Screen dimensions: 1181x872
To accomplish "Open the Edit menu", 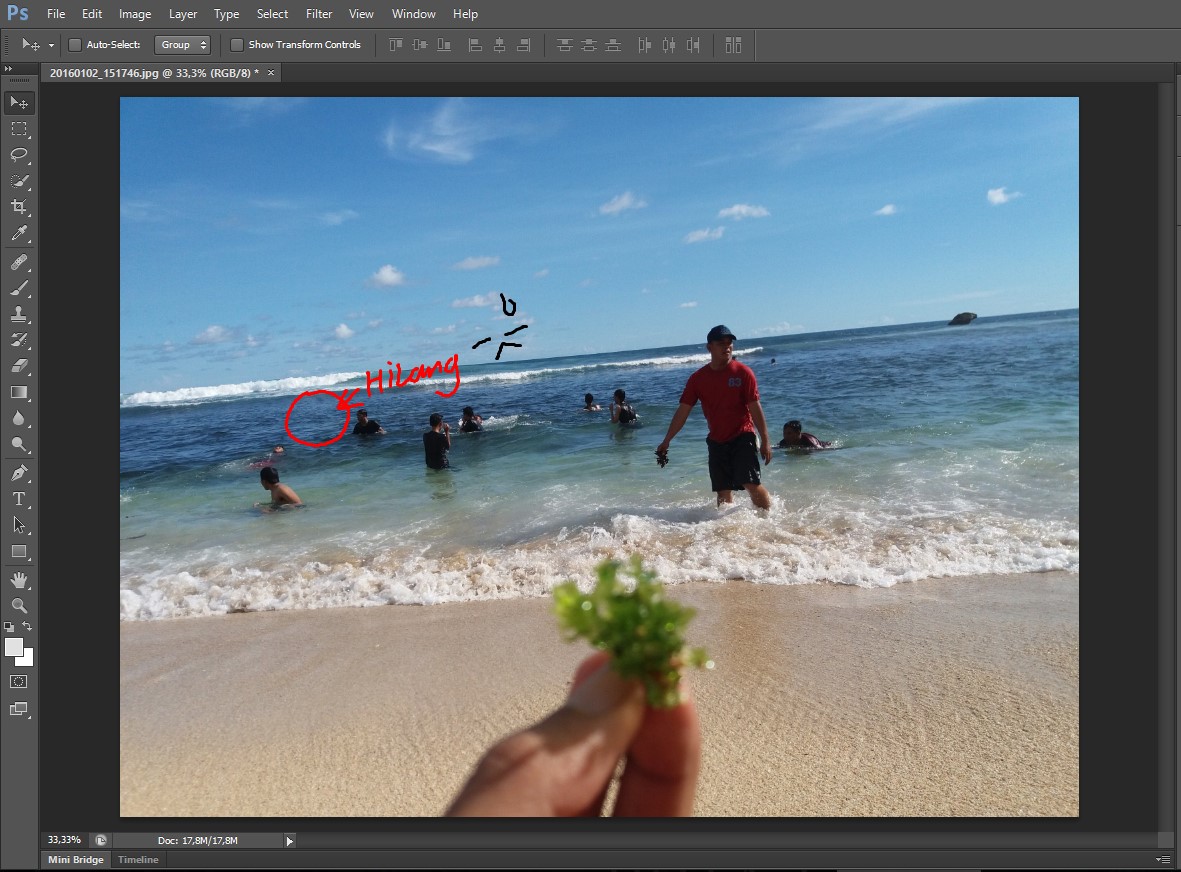I will (92, 14).
